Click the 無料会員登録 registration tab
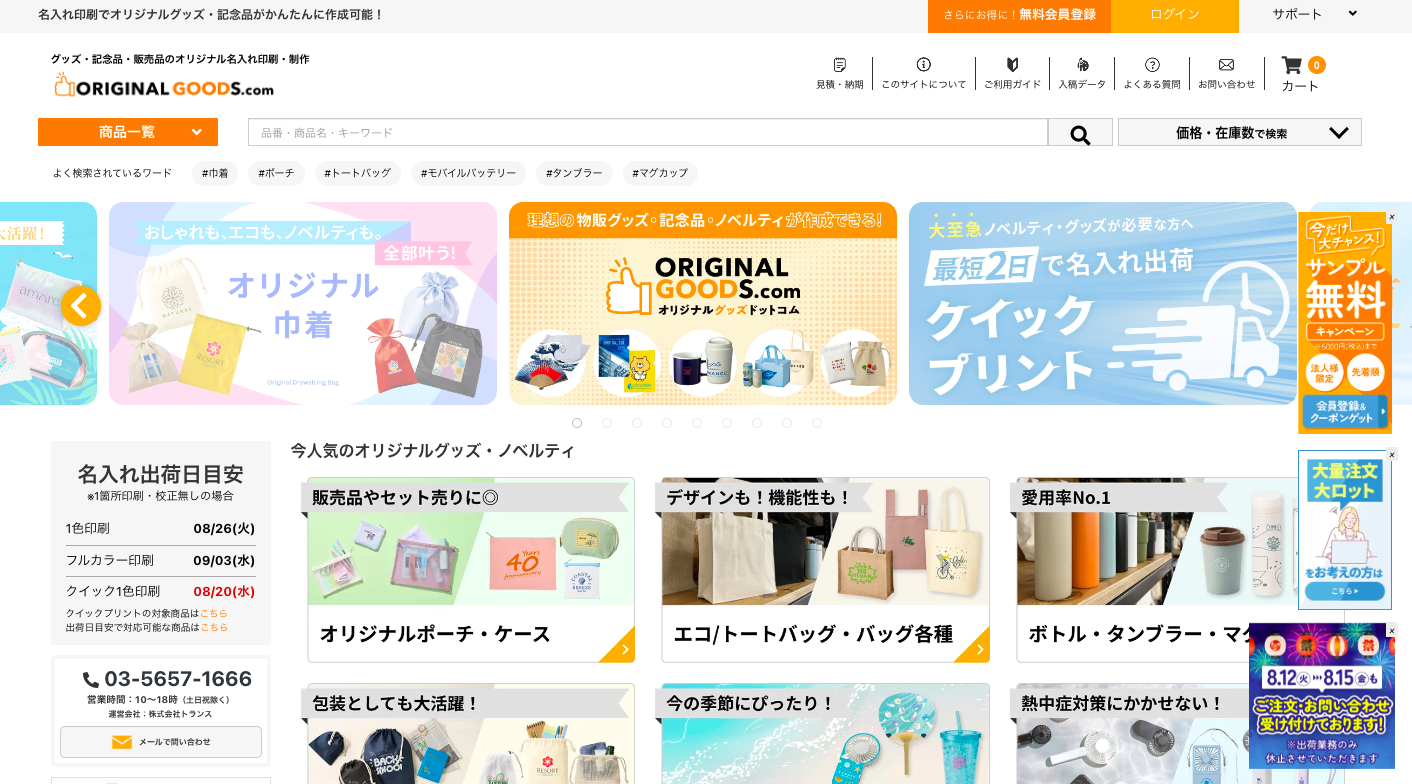1412x784 pixels. 1019,16
